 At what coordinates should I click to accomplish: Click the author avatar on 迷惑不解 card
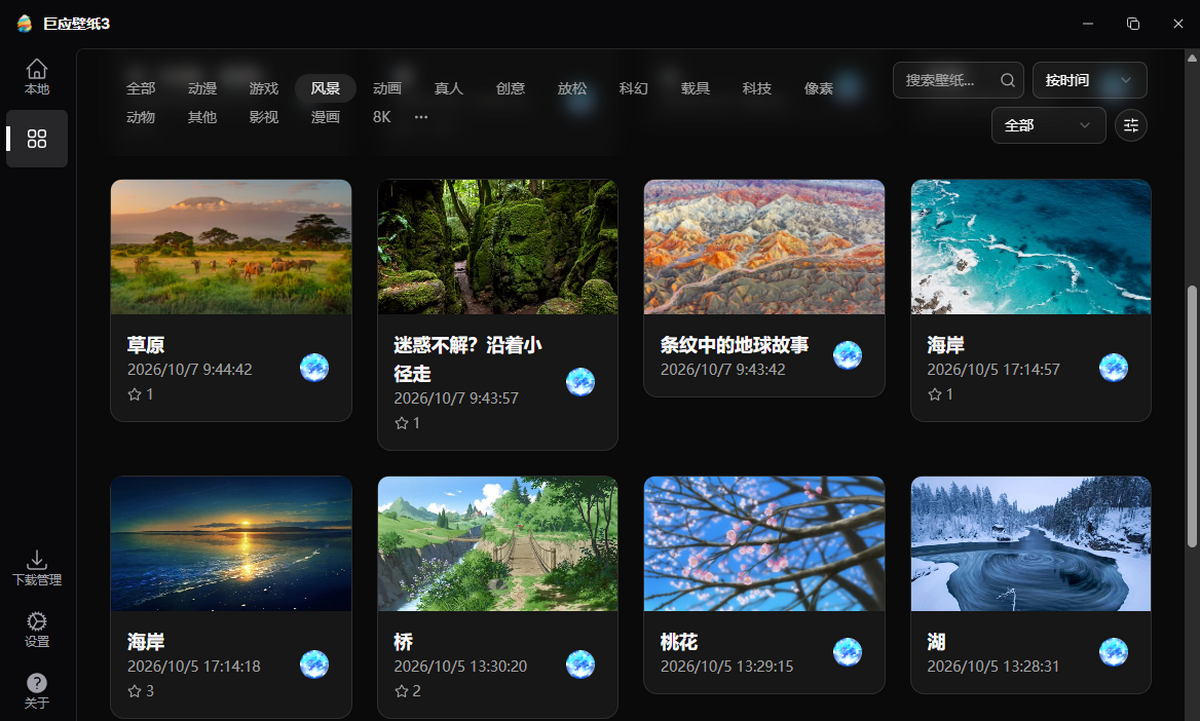tap(581, 381)
